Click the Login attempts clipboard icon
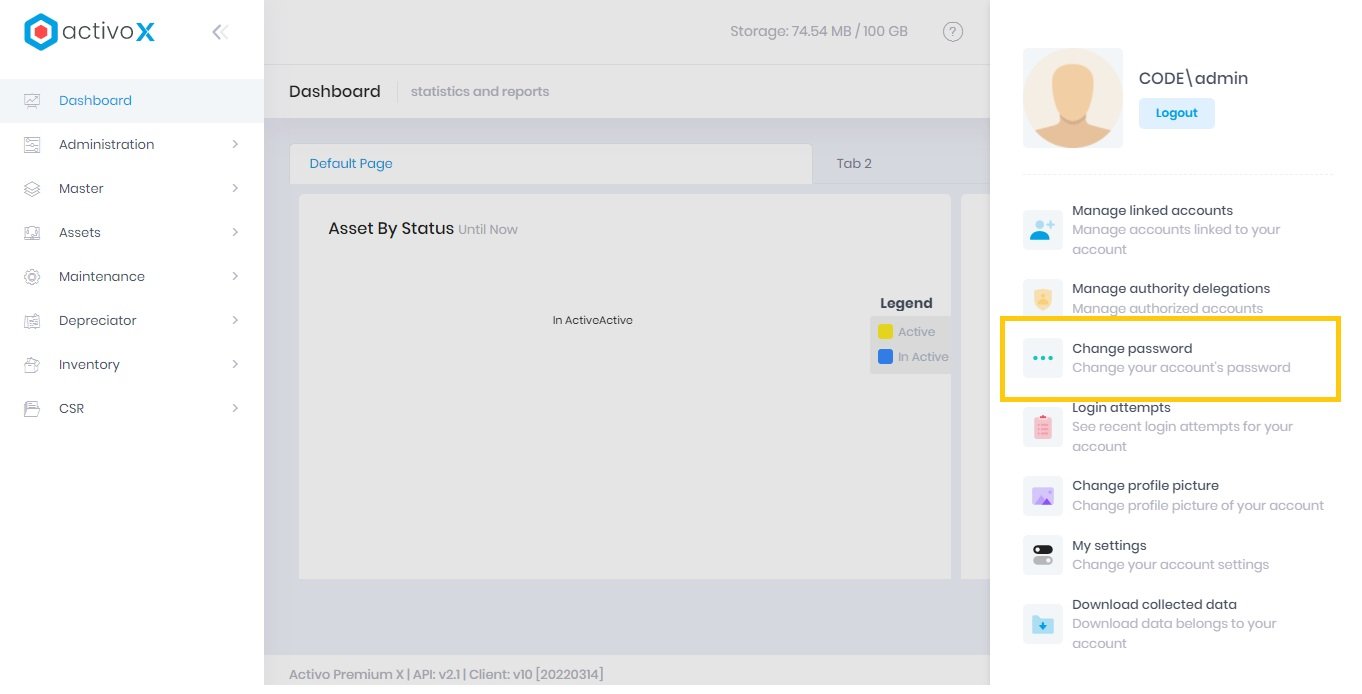Image resolution: width=1362 pixels, height=694 pixels. (x=1042, y=427)
